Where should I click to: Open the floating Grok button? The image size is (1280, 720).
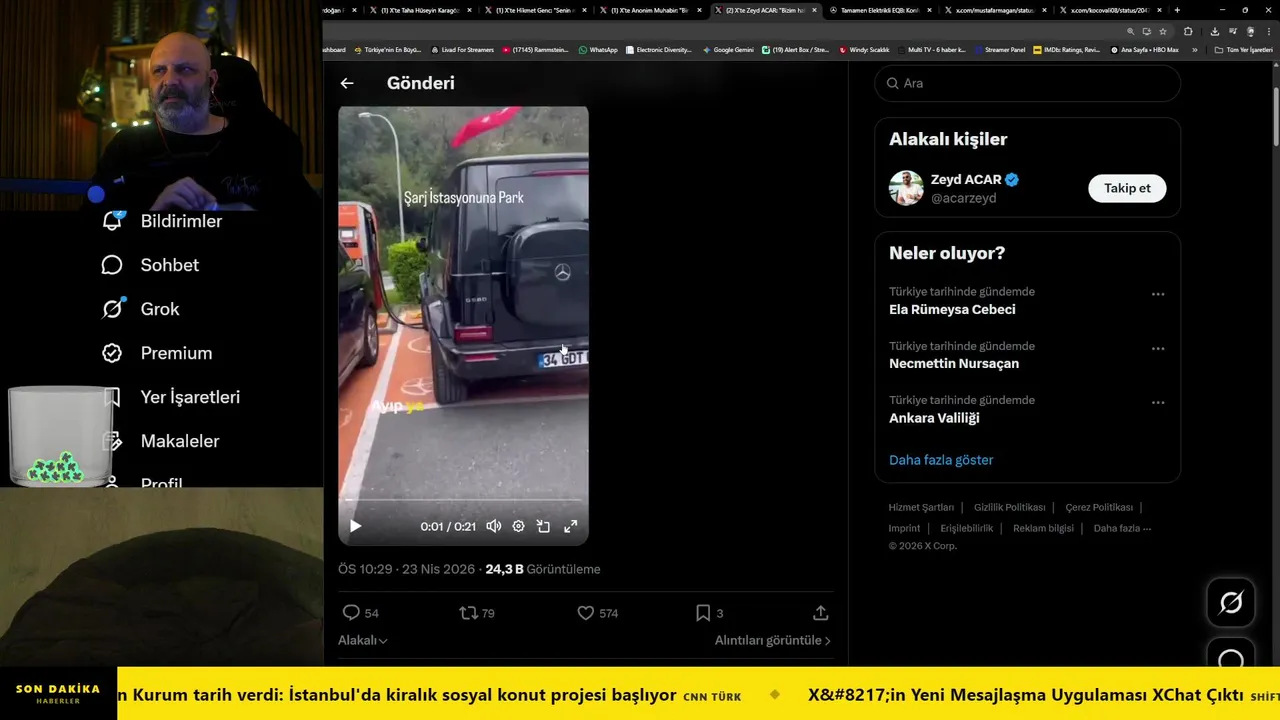[1231, 602]
